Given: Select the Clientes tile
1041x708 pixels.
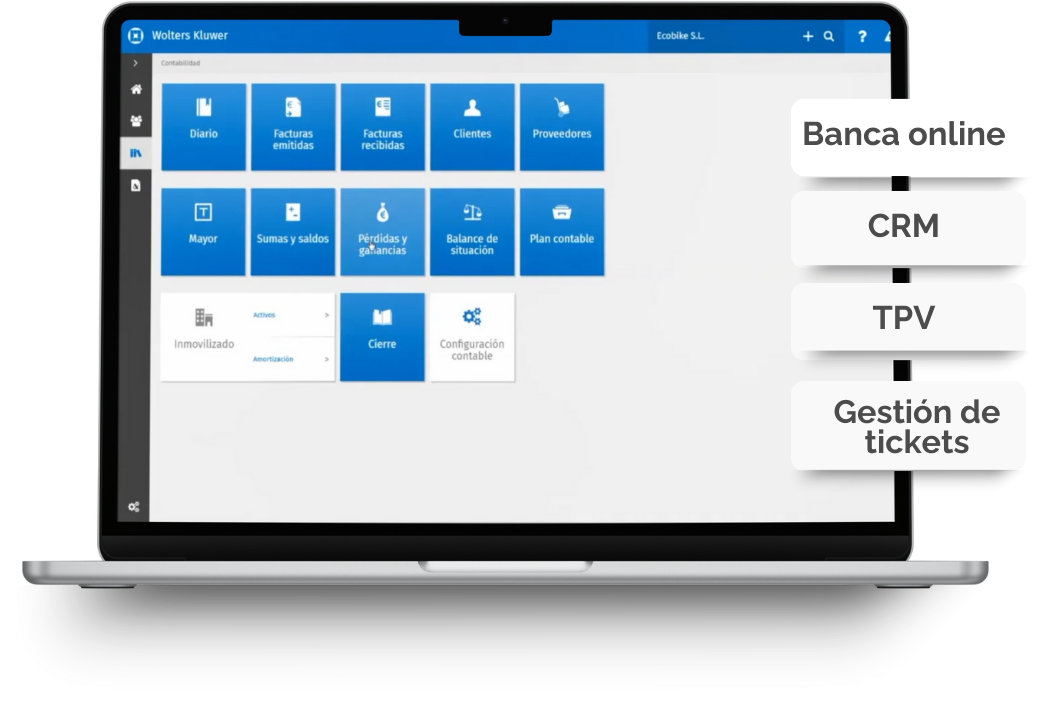Looking at the screenshot, I should 472,126.
